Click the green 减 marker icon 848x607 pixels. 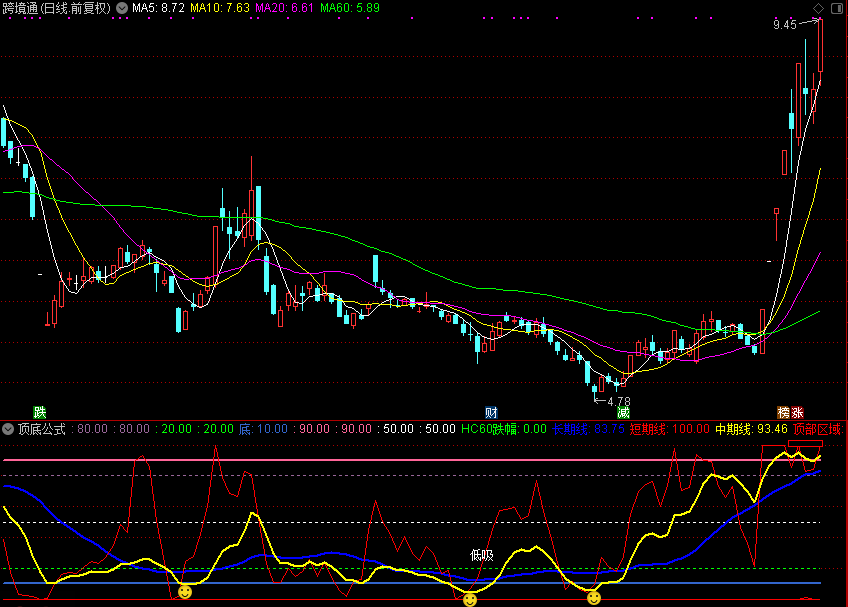tap(623, 412)
